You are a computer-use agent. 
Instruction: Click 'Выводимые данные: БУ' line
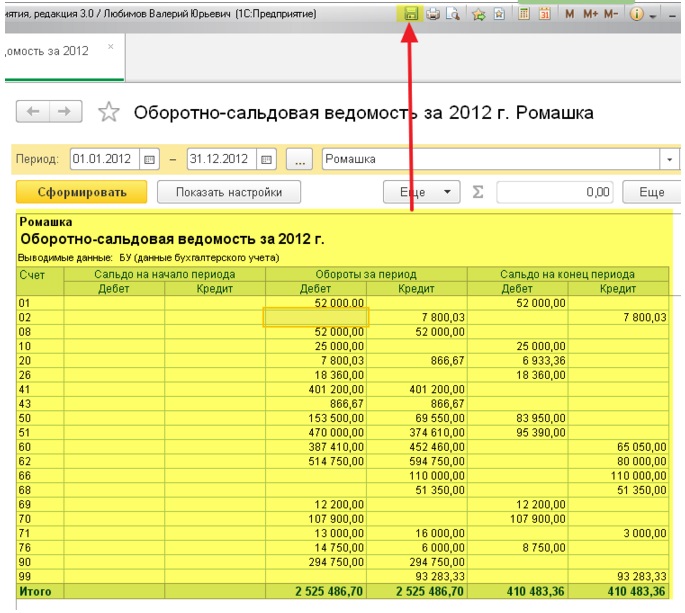pos(148,258)
